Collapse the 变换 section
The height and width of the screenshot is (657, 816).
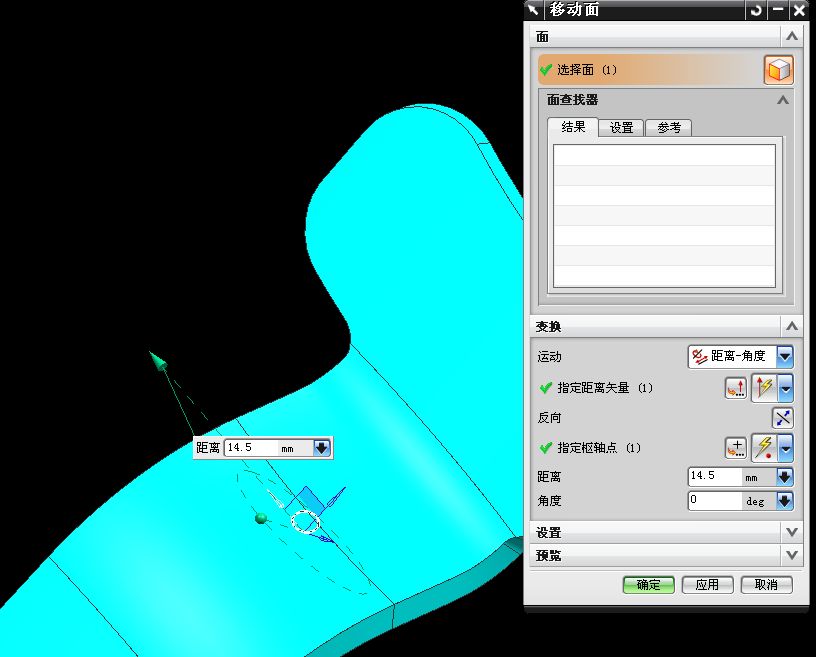792,326
